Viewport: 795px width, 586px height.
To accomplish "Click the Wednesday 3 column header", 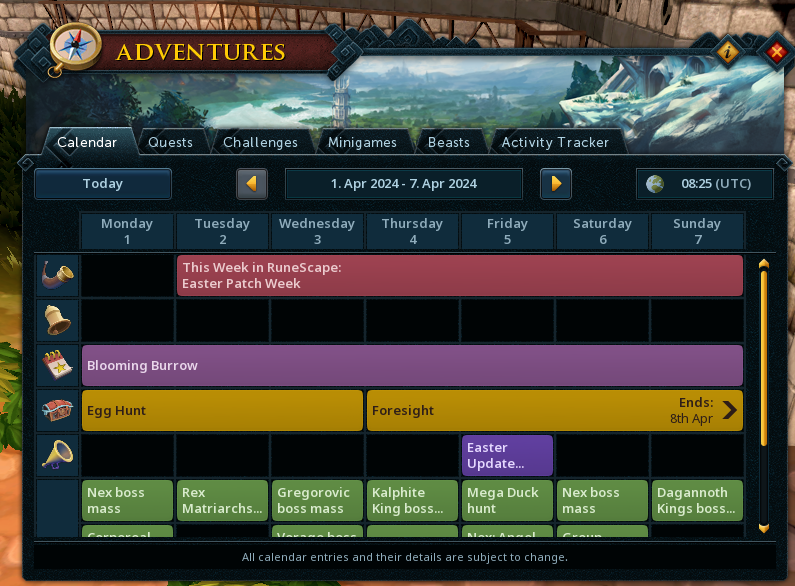I will click(x=317, y=231).
